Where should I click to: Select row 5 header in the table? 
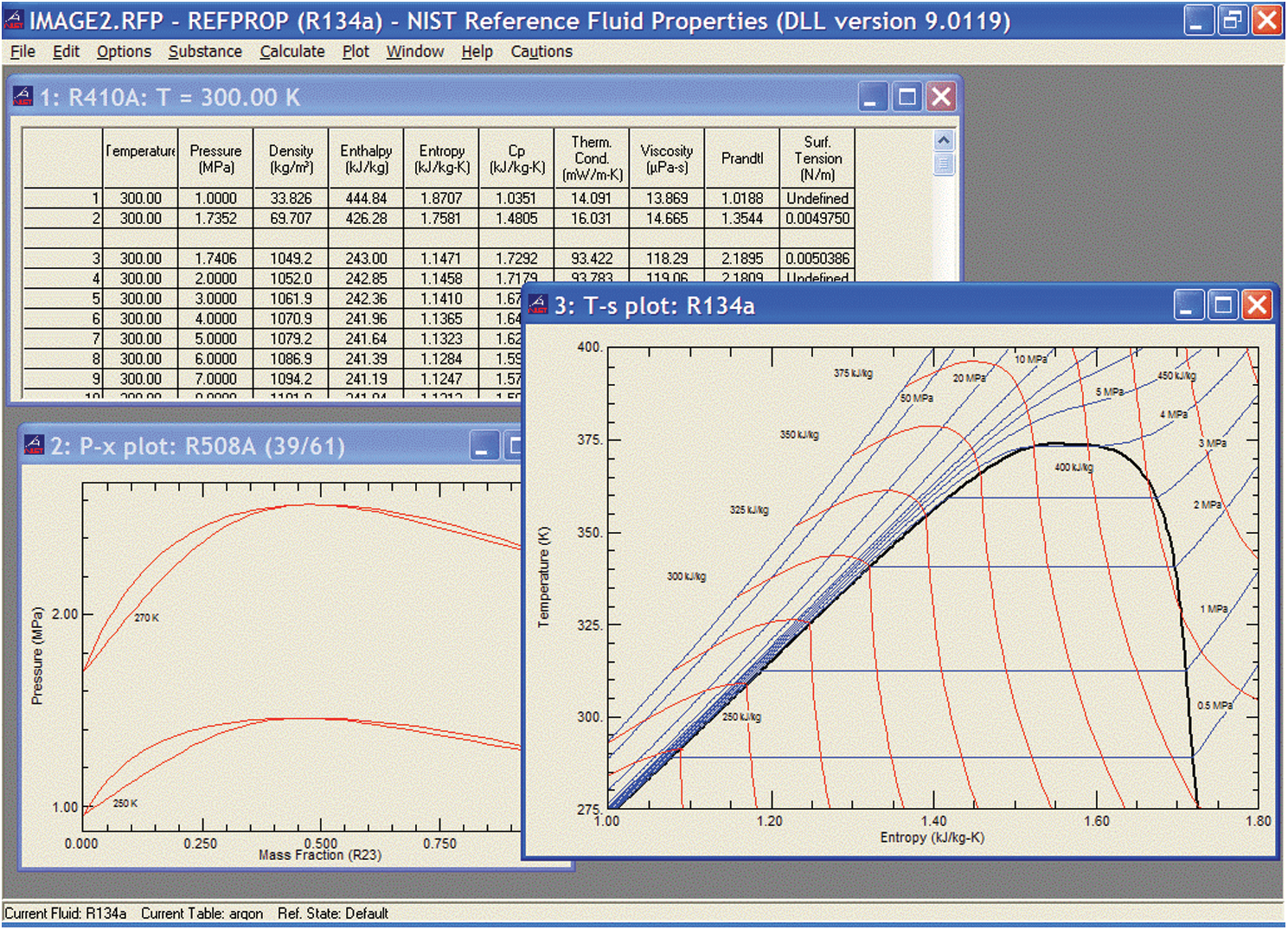[63, 298]
